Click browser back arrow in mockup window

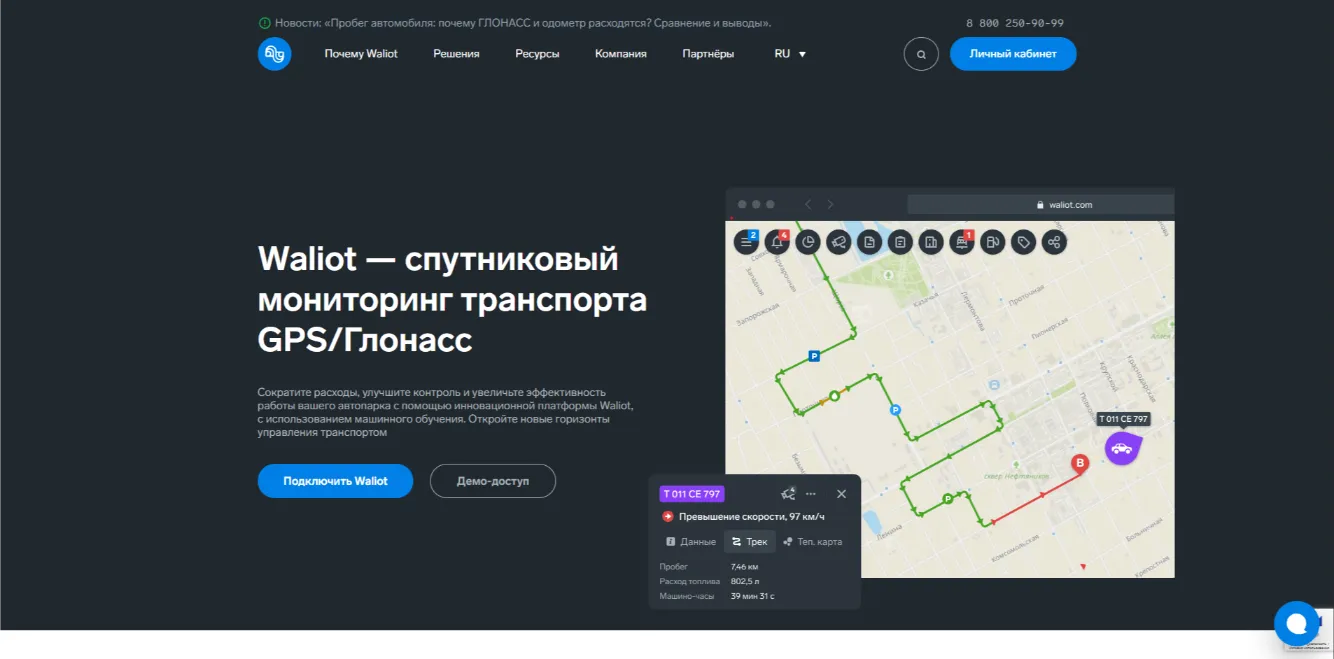tap(808, 204)
